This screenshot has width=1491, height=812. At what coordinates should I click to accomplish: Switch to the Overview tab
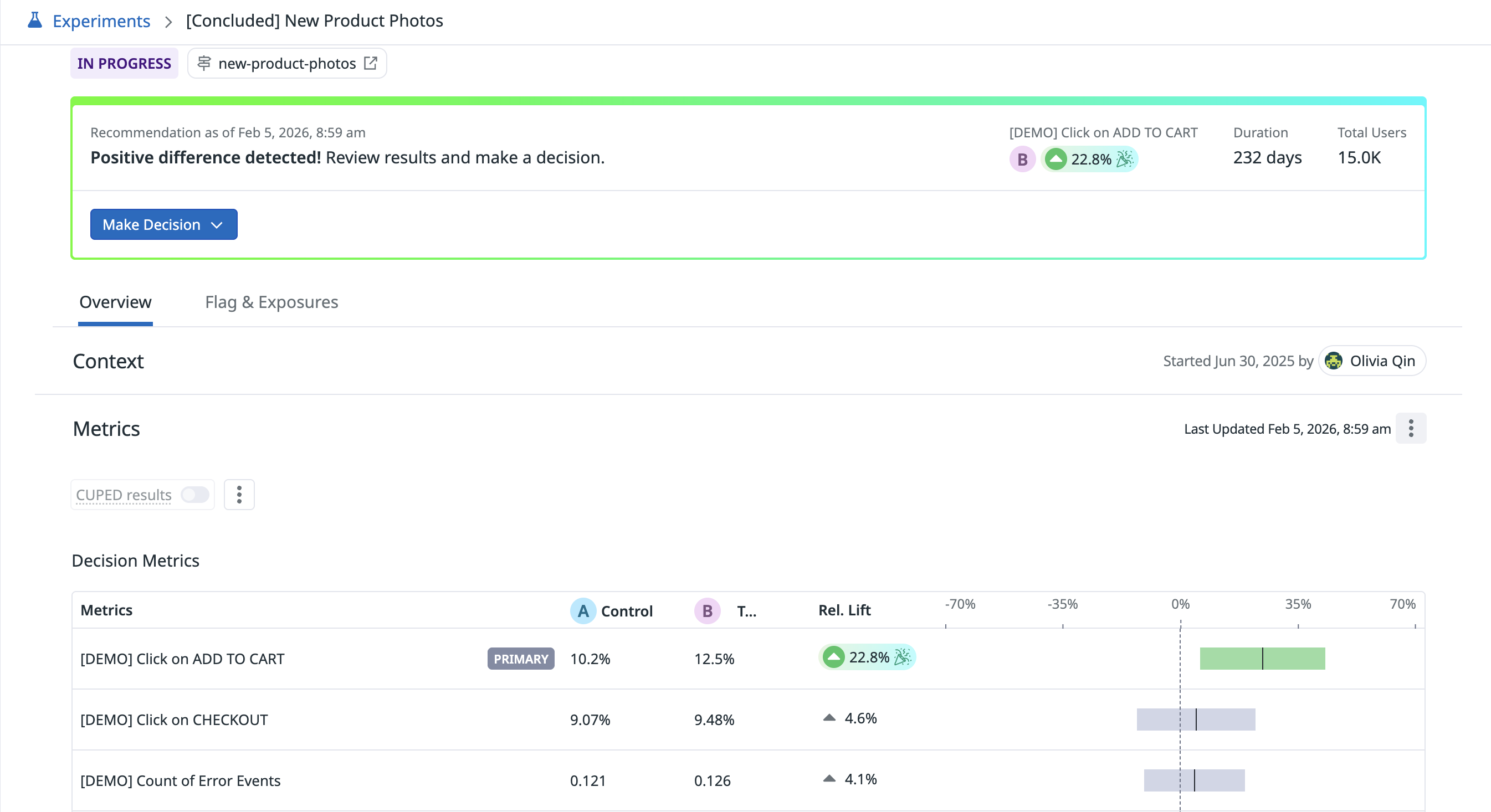click(x=115, y=302)
